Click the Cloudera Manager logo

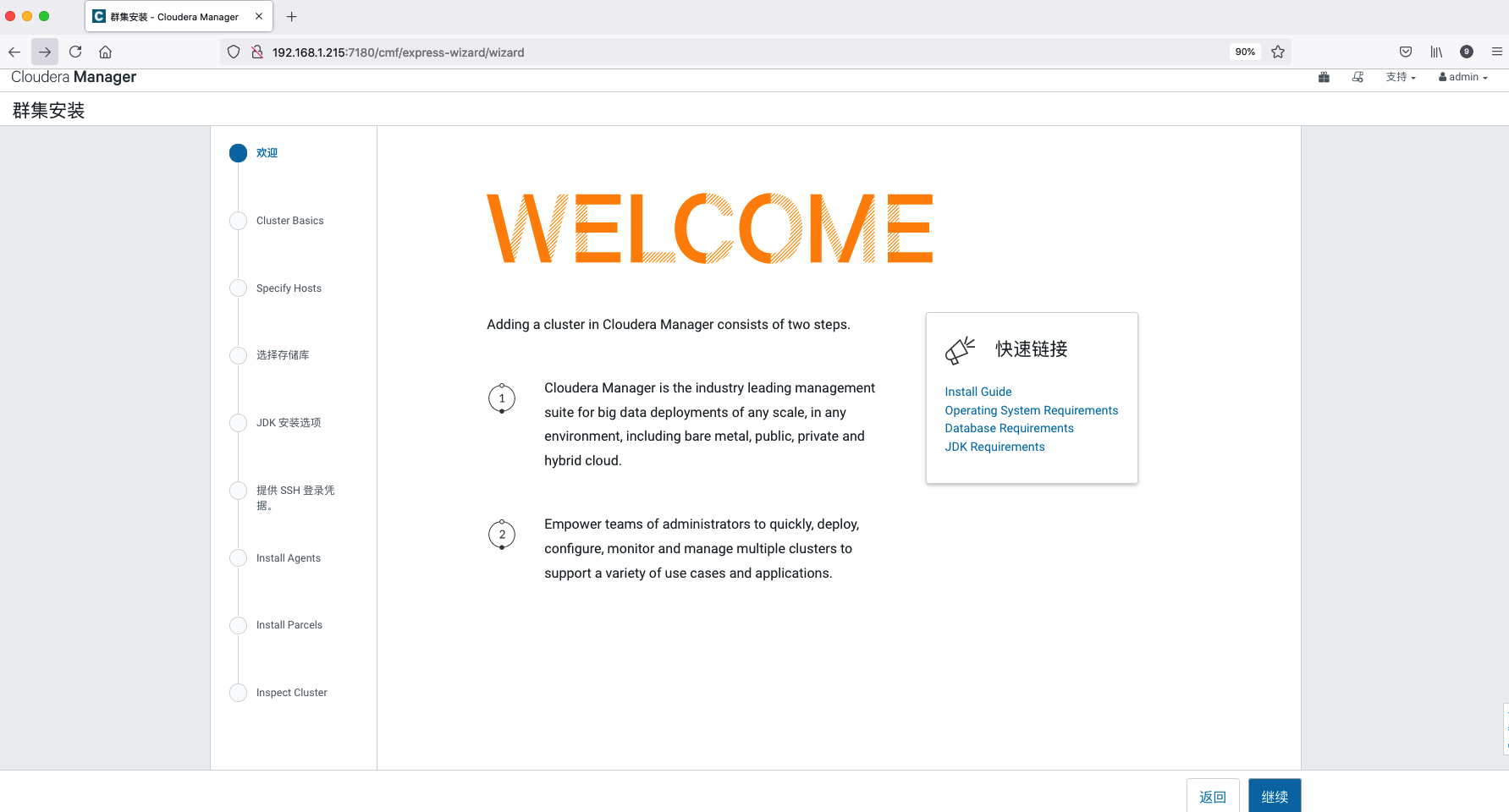coord(74,77)
